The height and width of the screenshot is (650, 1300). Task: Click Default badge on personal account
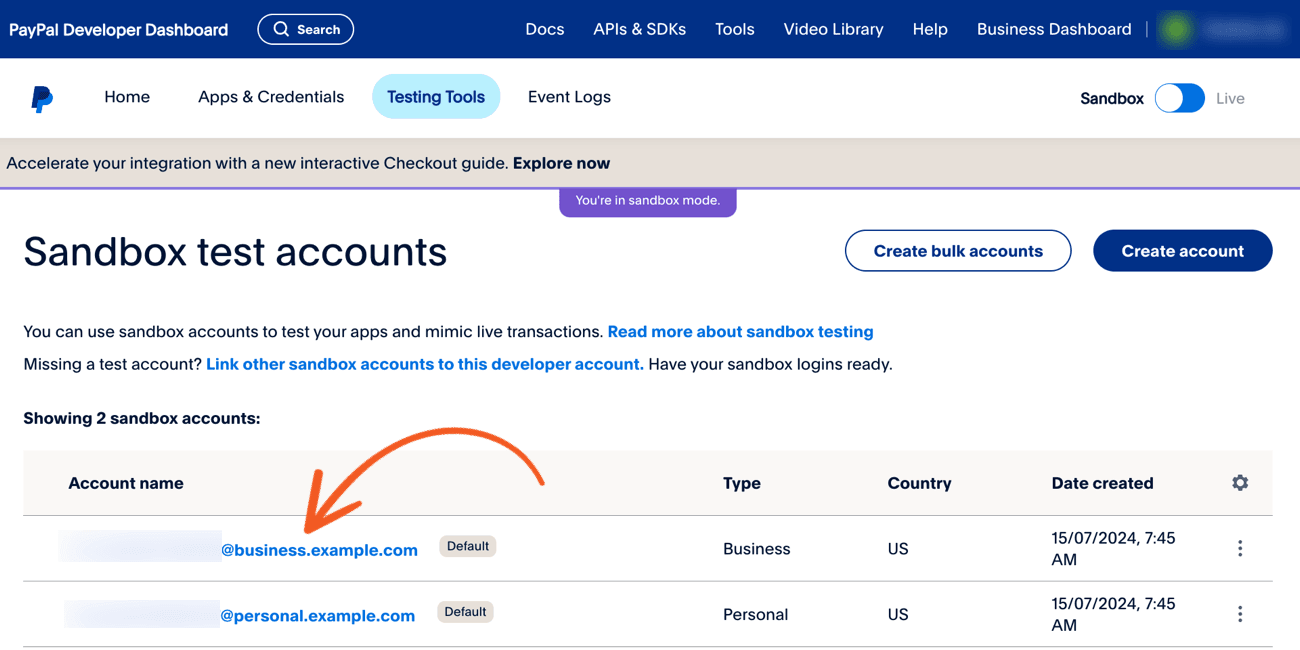pyautogui.click(x=465, y=612)
